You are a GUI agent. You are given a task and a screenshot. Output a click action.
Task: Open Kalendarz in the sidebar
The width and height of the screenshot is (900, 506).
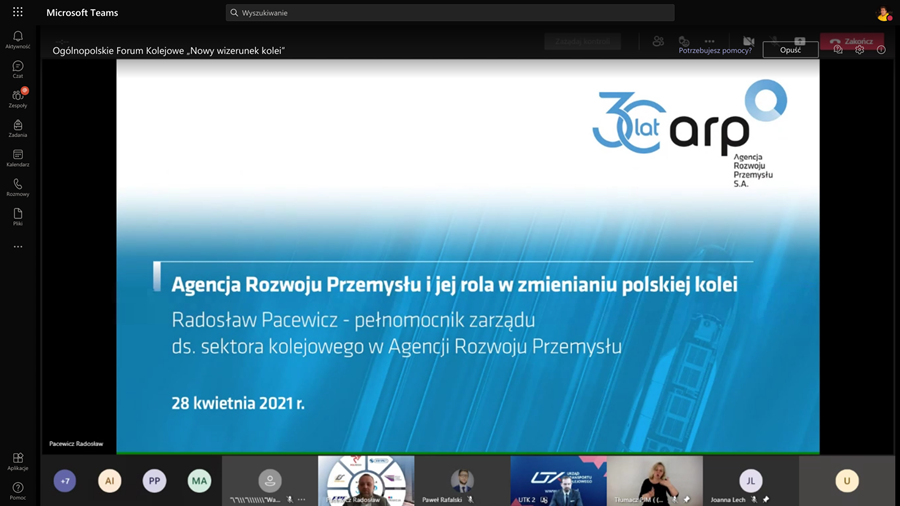18,158
